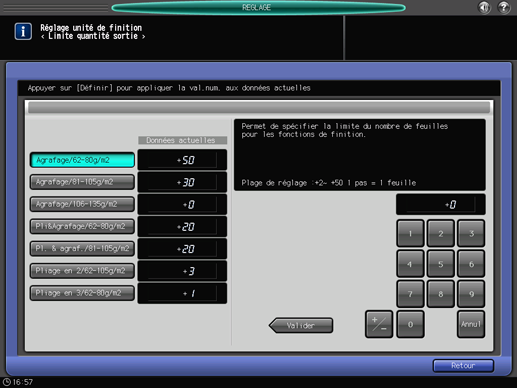This screenshot has width=517, height=388.
Task: Open the help question mark icon
Action: click(x=504, y=7)
